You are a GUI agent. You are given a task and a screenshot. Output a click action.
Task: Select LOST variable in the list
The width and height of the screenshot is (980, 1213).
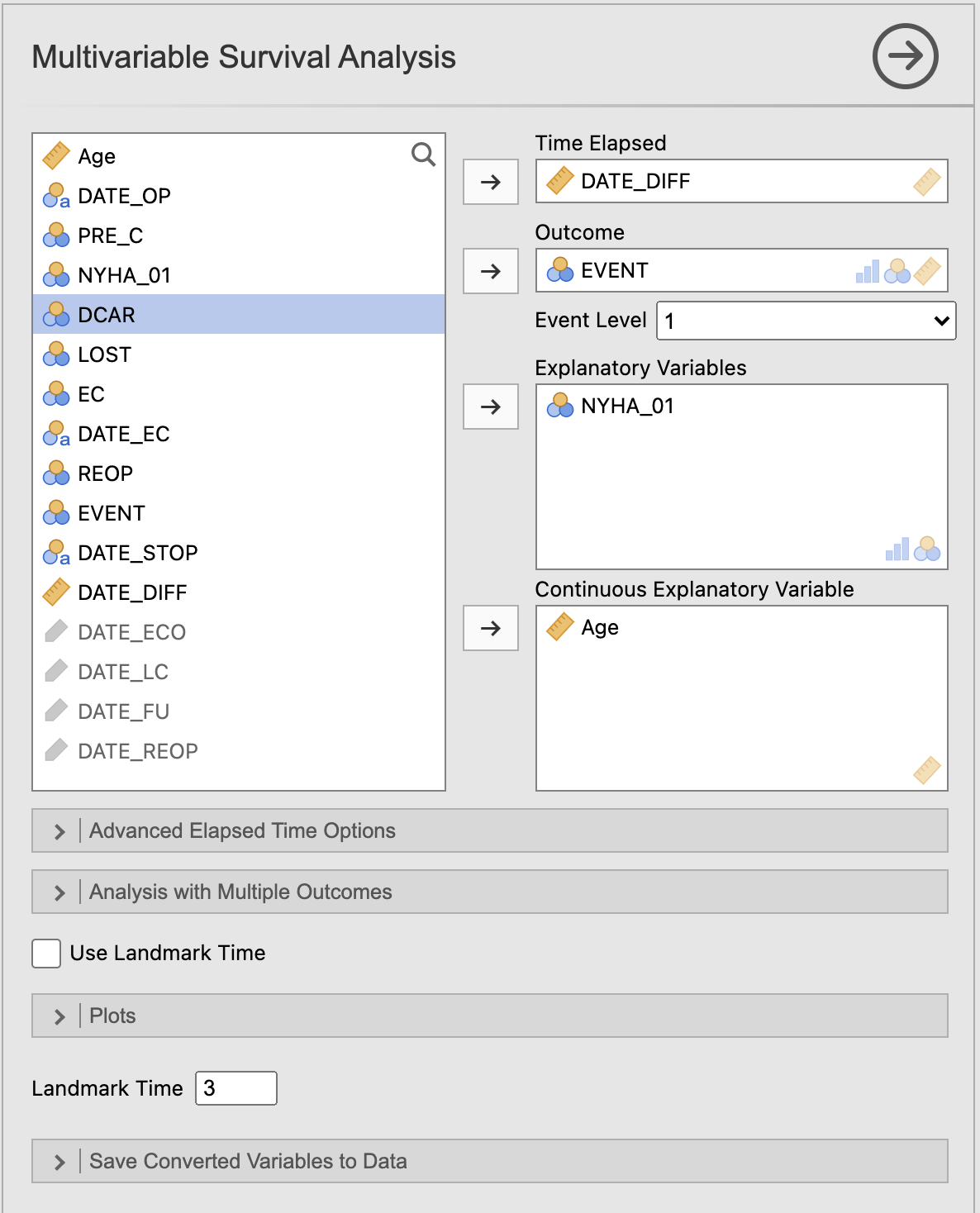tap(239, 354)
